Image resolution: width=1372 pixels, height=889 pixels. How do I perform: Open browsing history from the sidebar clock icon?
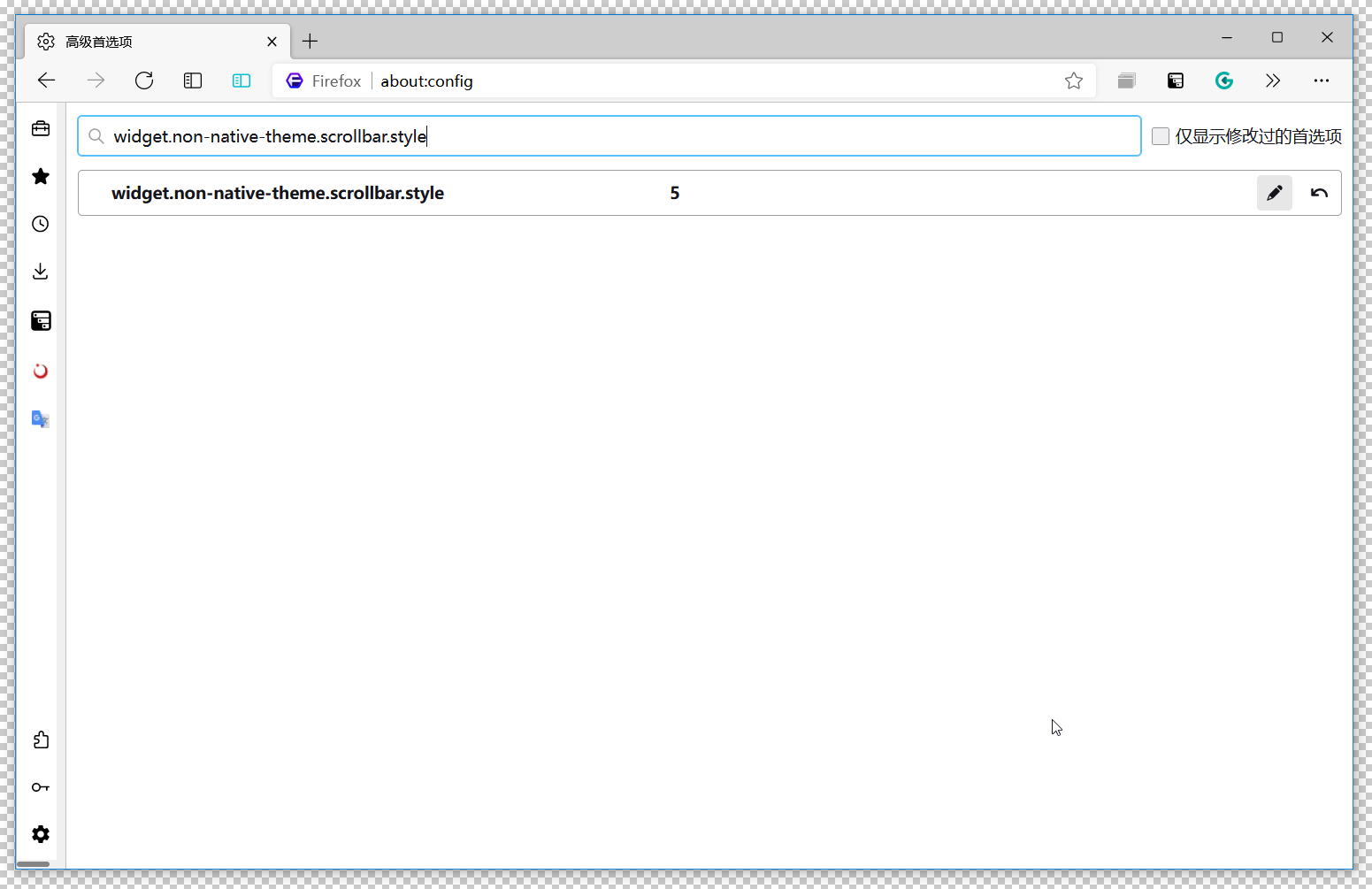(40, 224)
